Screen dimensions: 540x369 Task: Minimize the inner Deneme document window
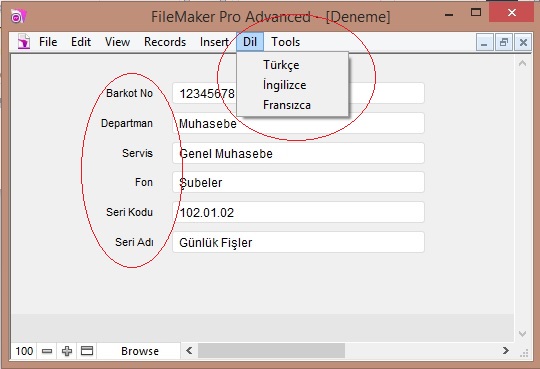[485, 42]
